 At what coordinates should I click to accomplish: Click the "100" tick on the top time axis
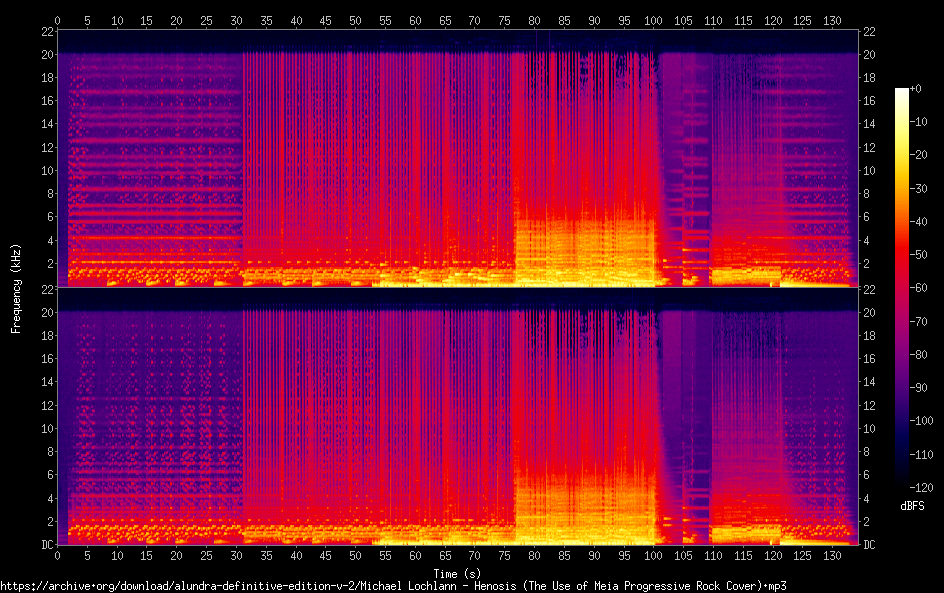coord(653,20)
